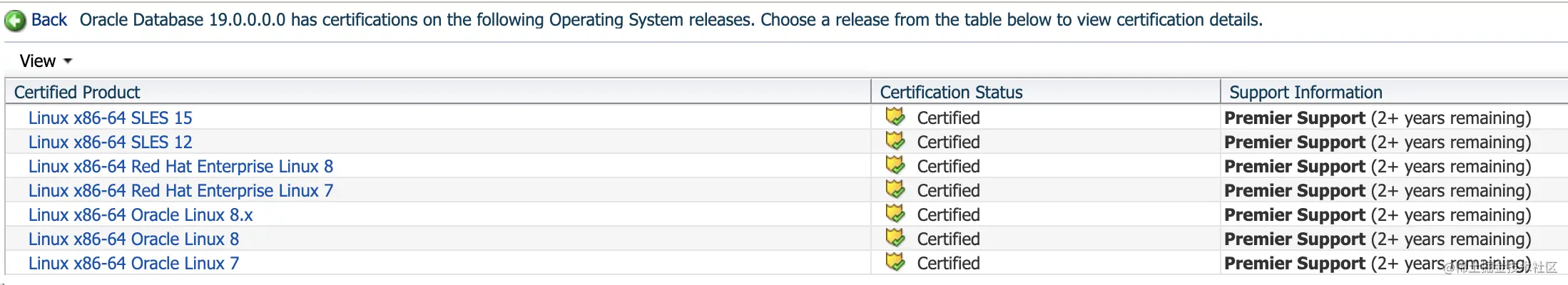Viewport: 1568px width, 285px height.
Task: Select Certified text in SLES 12 row
Action: (x=948, y=142)
